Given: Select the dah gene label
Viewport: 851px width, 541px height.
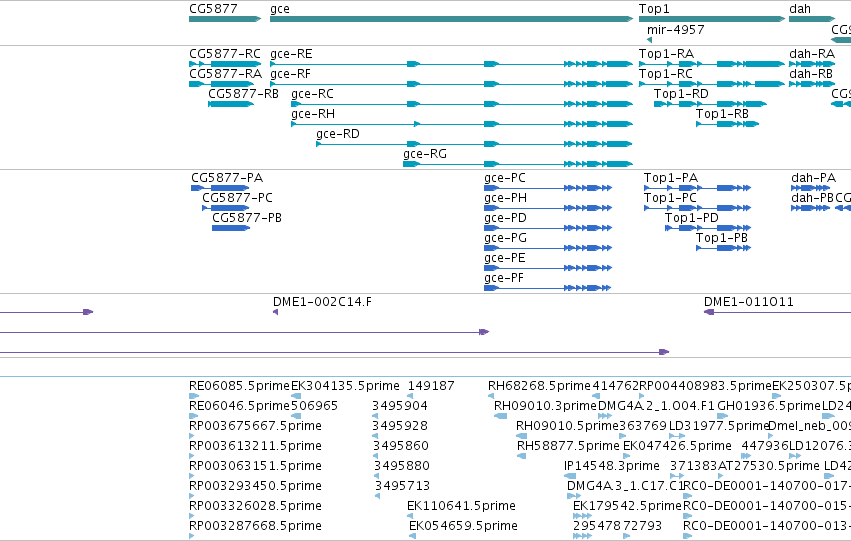Looking at the screenshot, I should click(799, 9).
